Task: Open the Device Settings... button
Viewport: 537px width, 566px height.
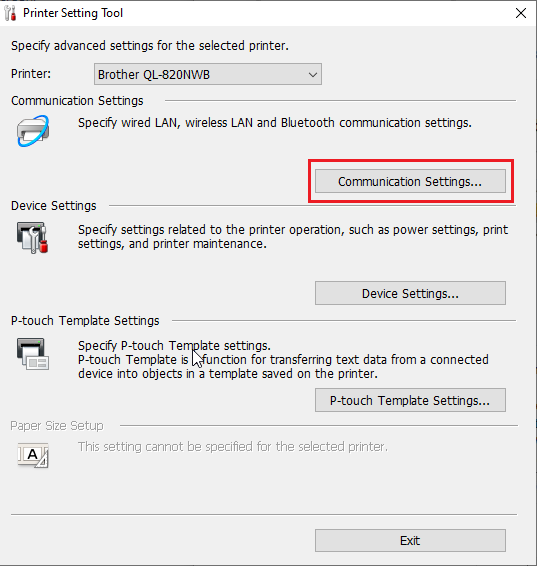Action: pos(410,293)
